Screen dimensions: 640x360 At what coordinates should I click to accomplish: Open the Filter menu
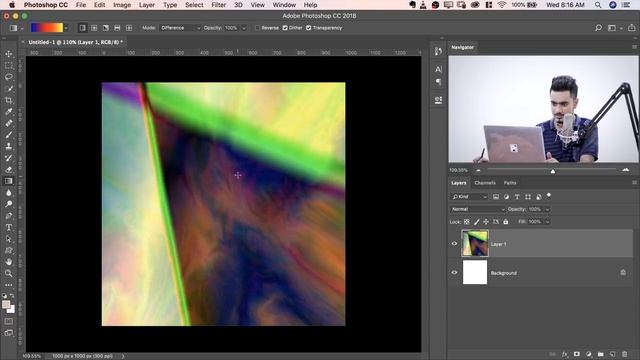pyautogui.click(x=218, y=5)
